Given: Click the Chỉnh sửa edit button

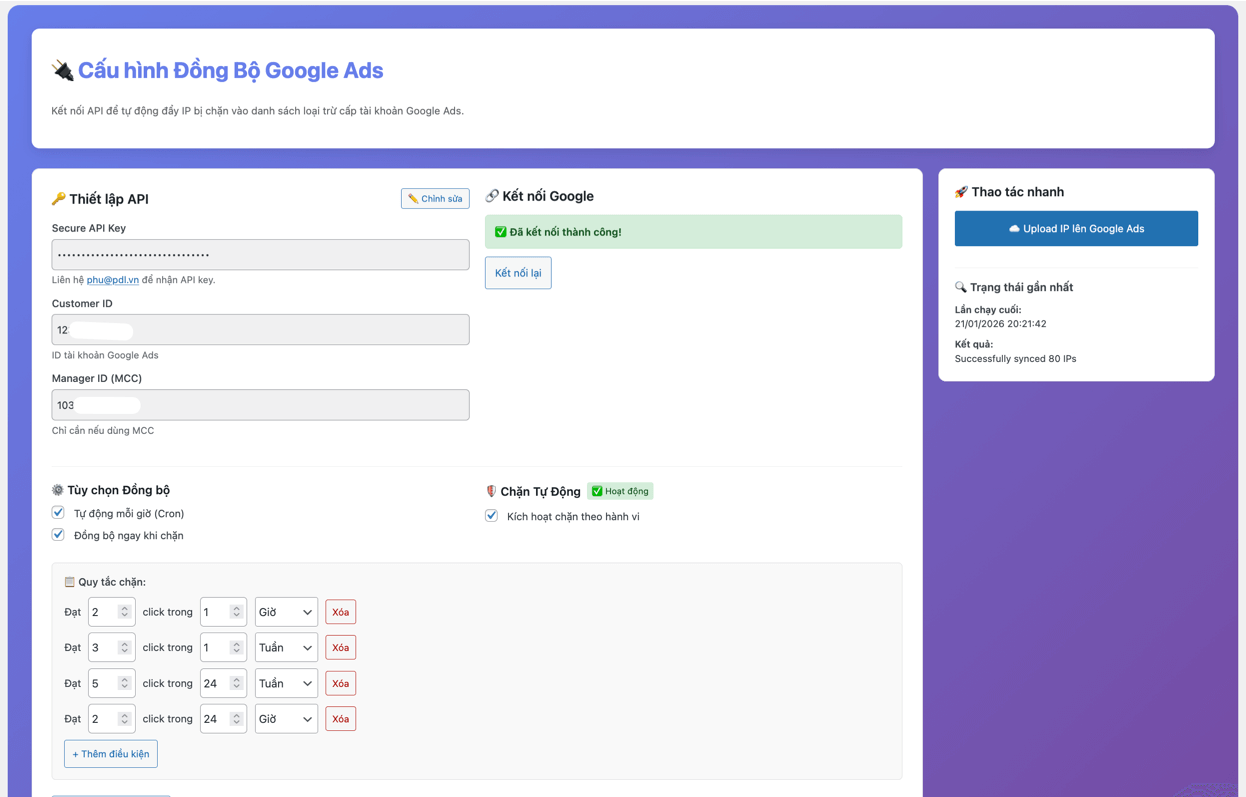Looking at the screenshot, I should point(435,199).
